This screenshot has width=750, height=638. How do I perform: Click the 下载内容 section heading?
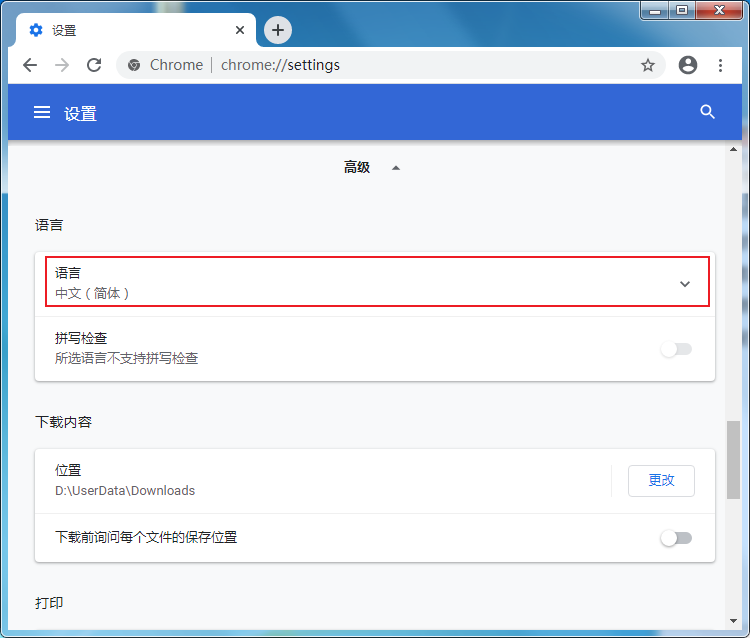63,422
